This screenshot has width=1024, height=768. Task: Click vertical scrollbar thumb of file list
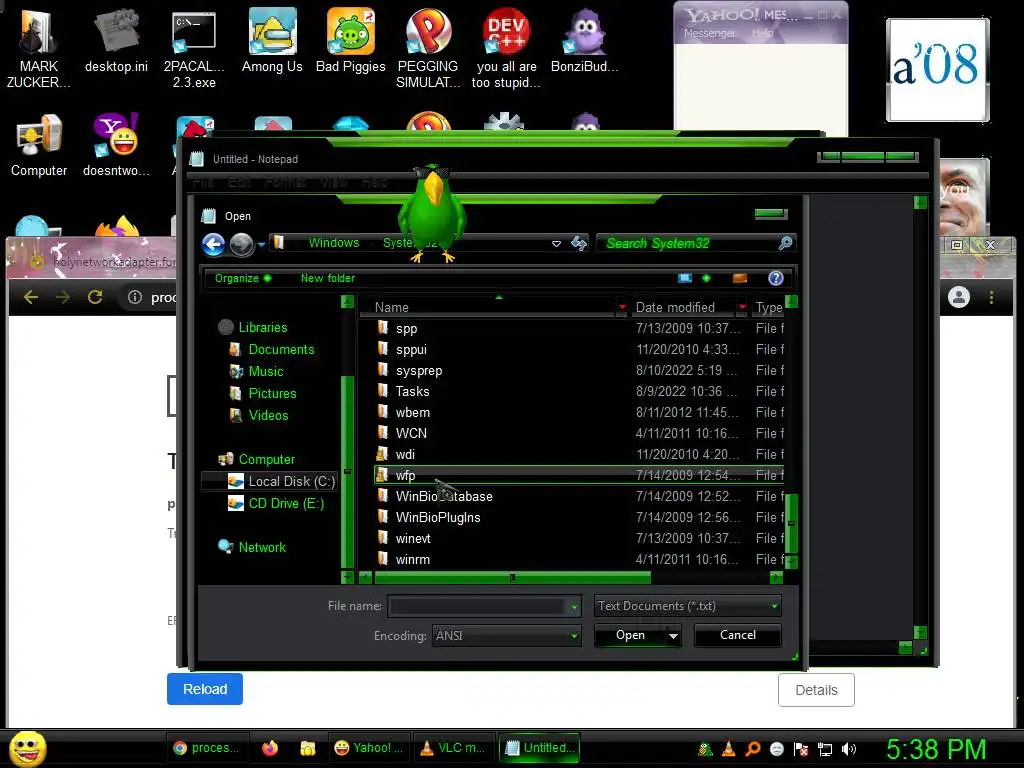[x=792, y=524]
